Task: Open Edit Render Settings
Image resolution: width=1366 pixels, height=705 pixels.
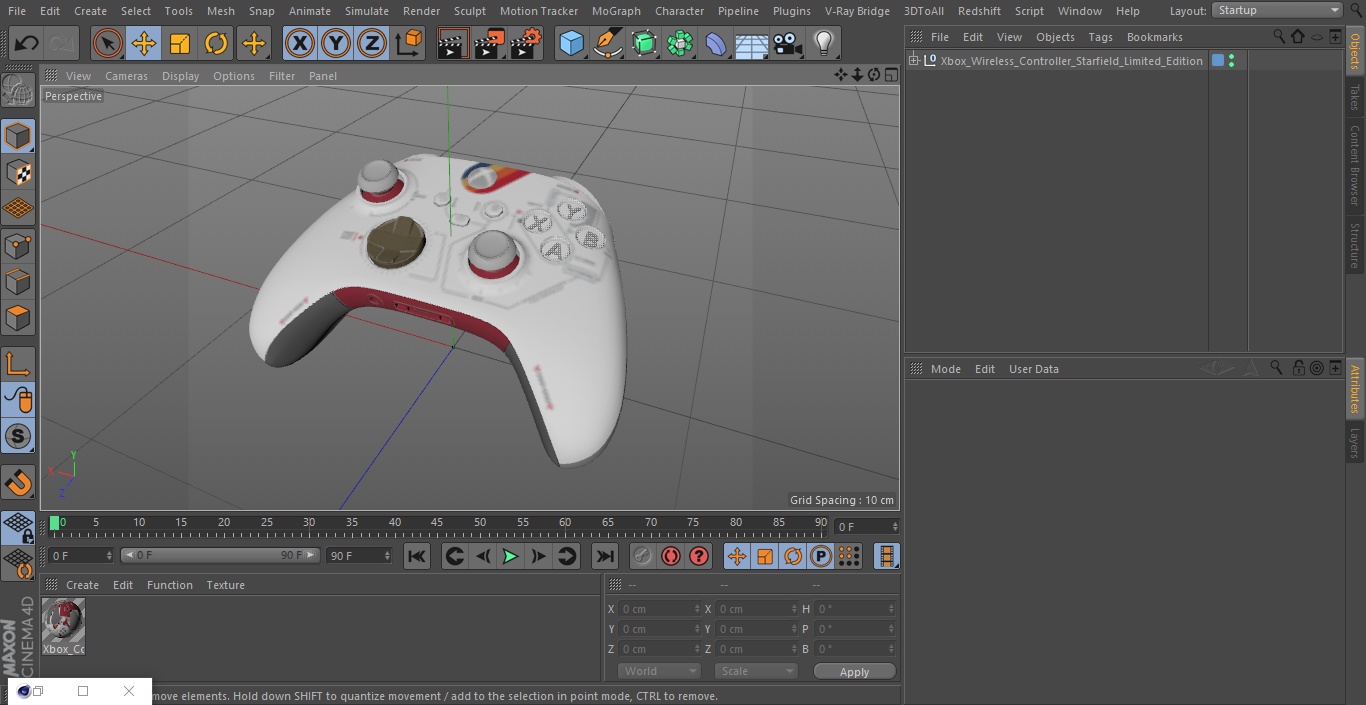Action: [526, 44]
